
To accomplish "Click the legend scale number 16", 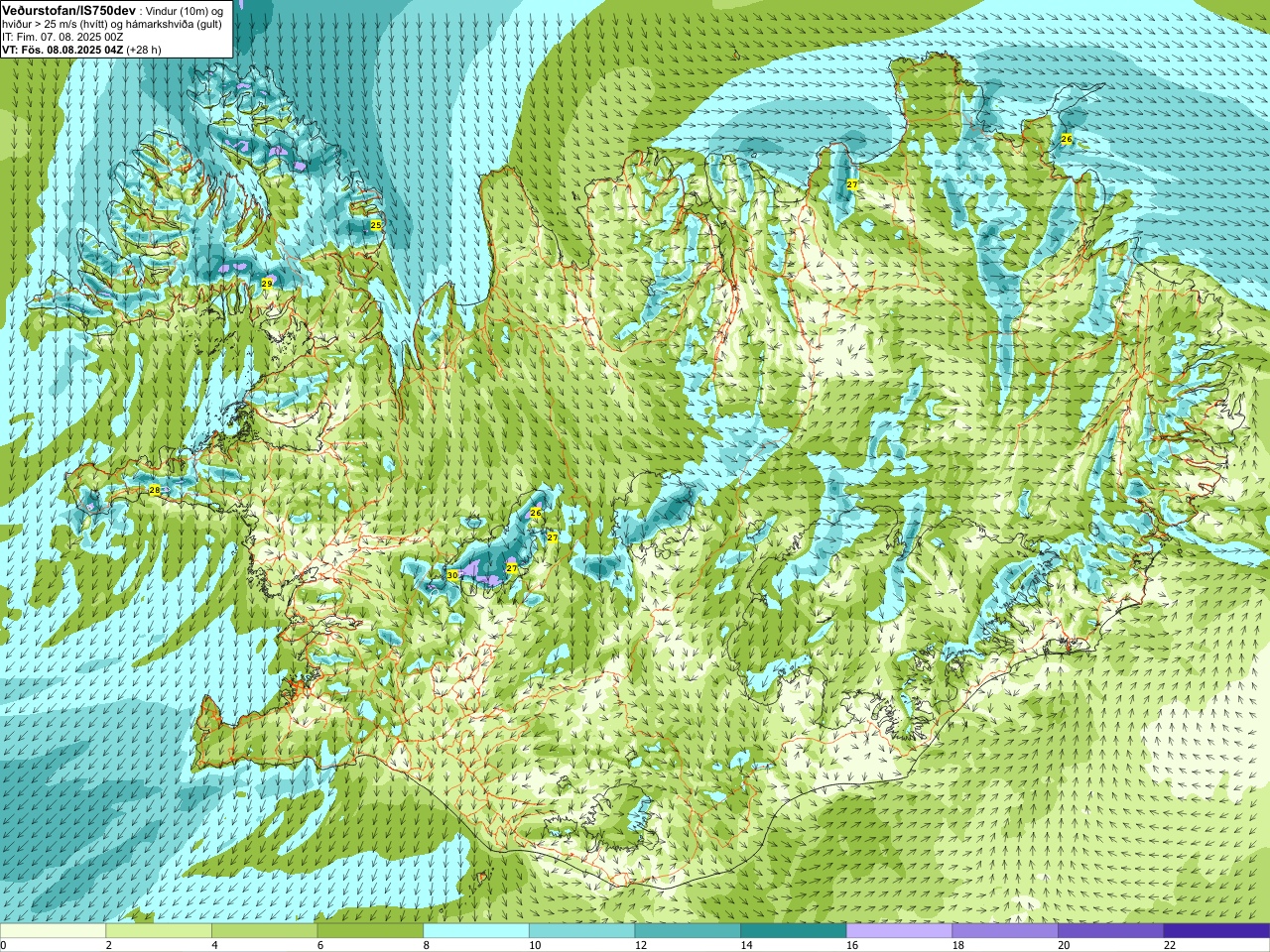I will click(852, 945).
